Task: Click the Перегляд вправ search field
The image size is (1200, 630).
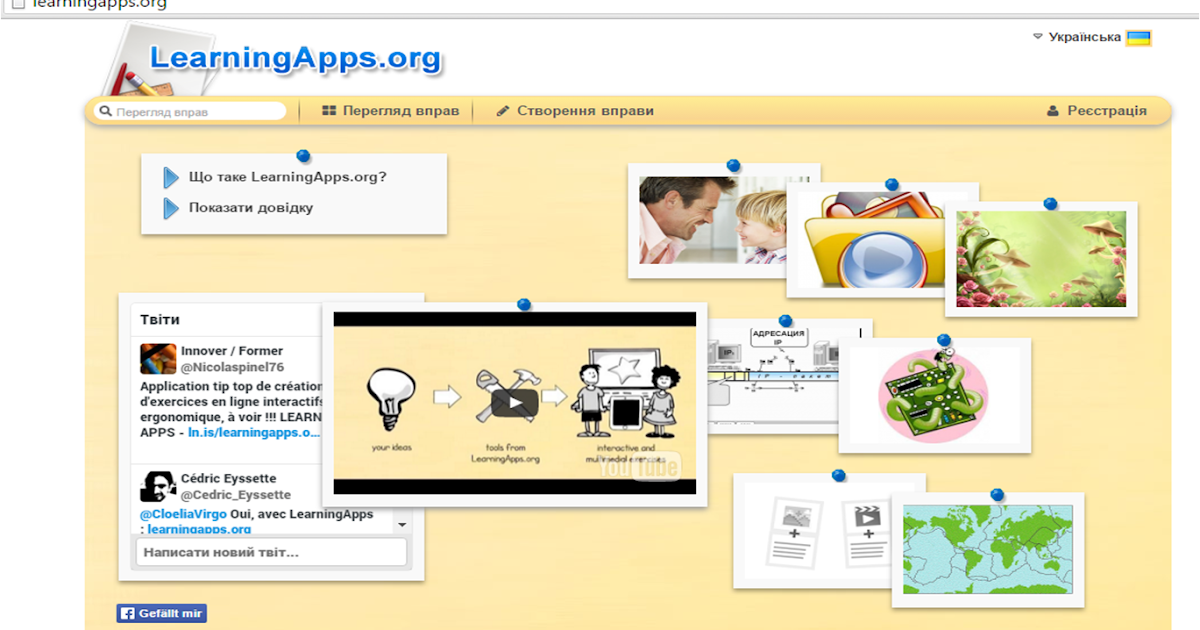Action: tap(190, 112)
